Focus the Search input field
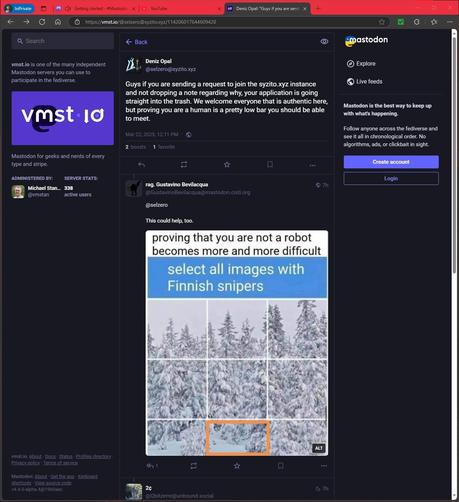 point(63,41)
